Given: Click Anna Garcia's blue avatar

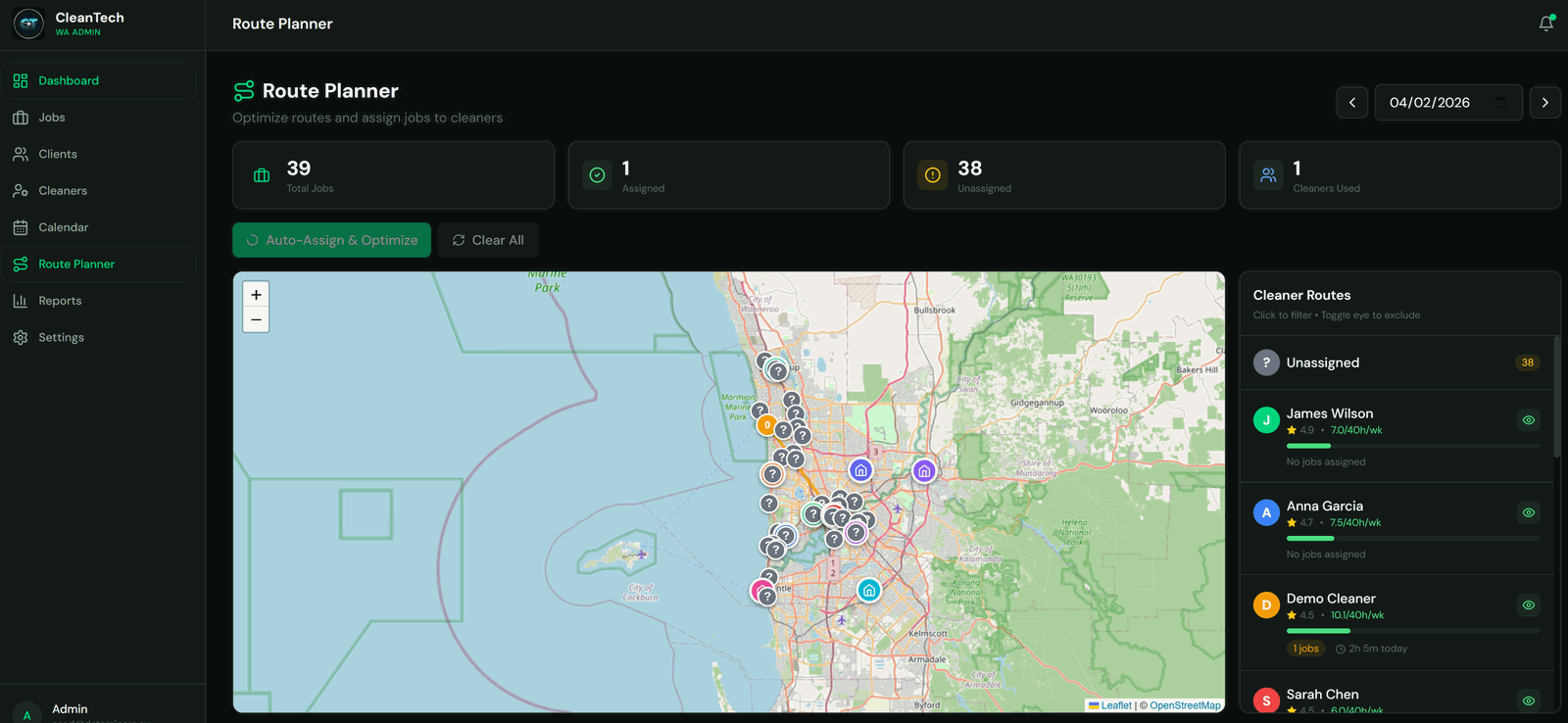Looking at the screenshot, I should pyautogui.click(x=1266, y=512).
